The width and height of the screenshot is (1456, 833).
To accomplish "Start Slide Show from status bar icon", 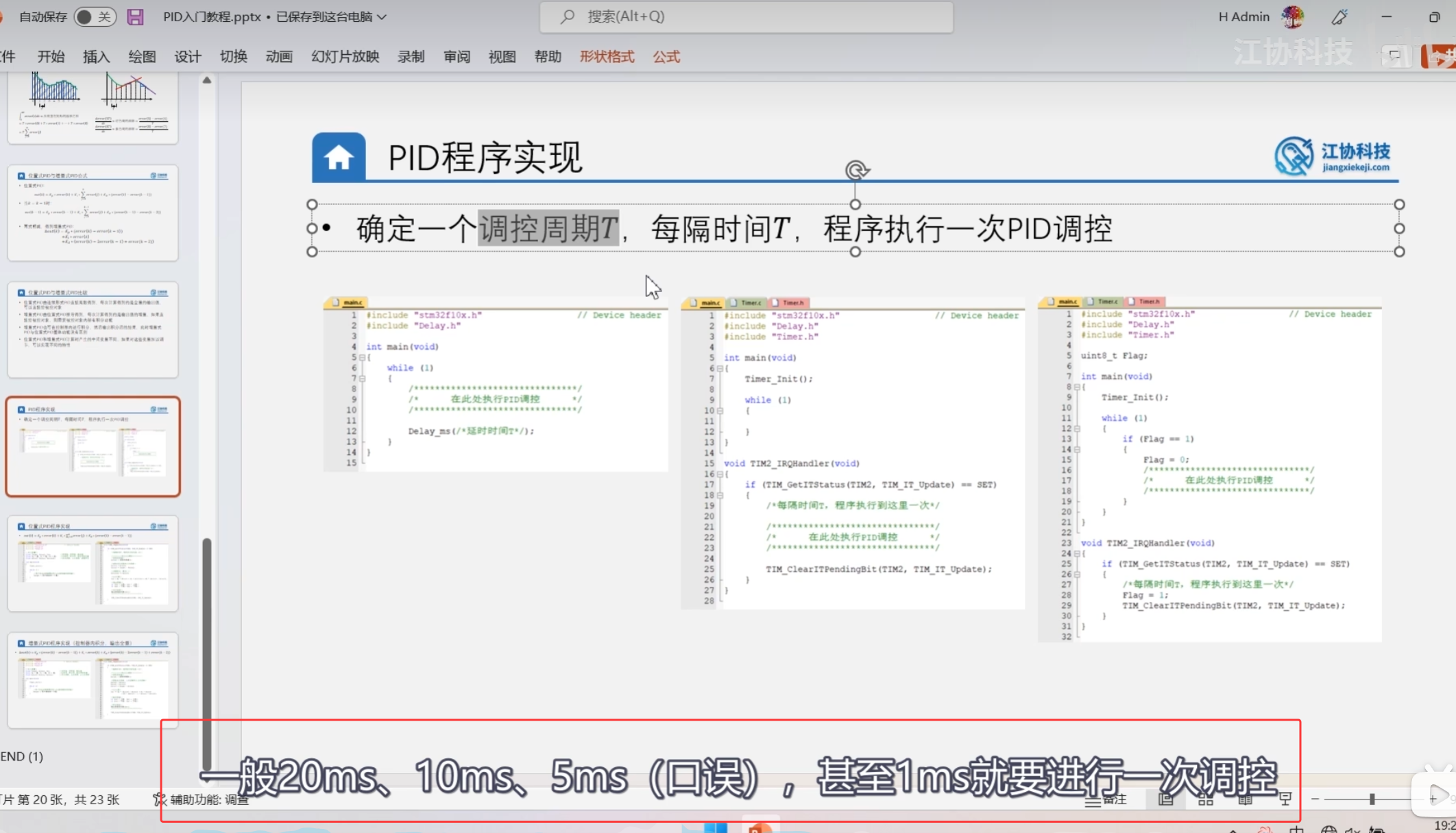I will click(x=1285, y=799).
